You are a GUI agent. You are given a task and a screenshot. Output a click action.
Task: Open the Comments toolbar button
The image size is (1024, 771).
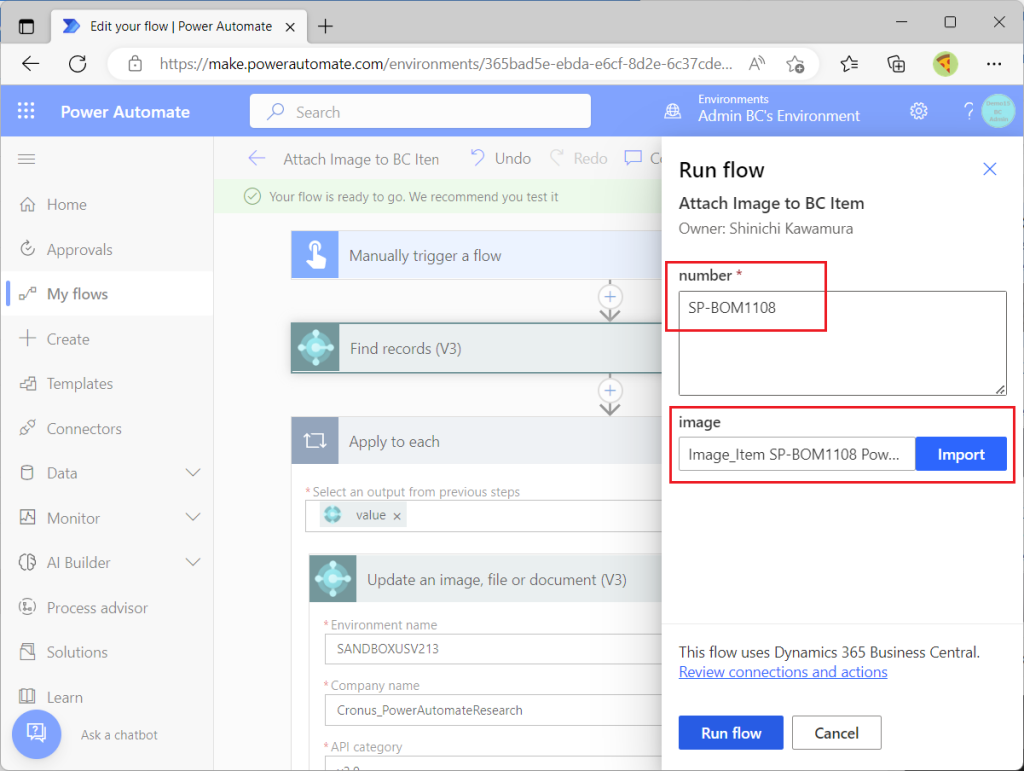click(x=643, y=159)
